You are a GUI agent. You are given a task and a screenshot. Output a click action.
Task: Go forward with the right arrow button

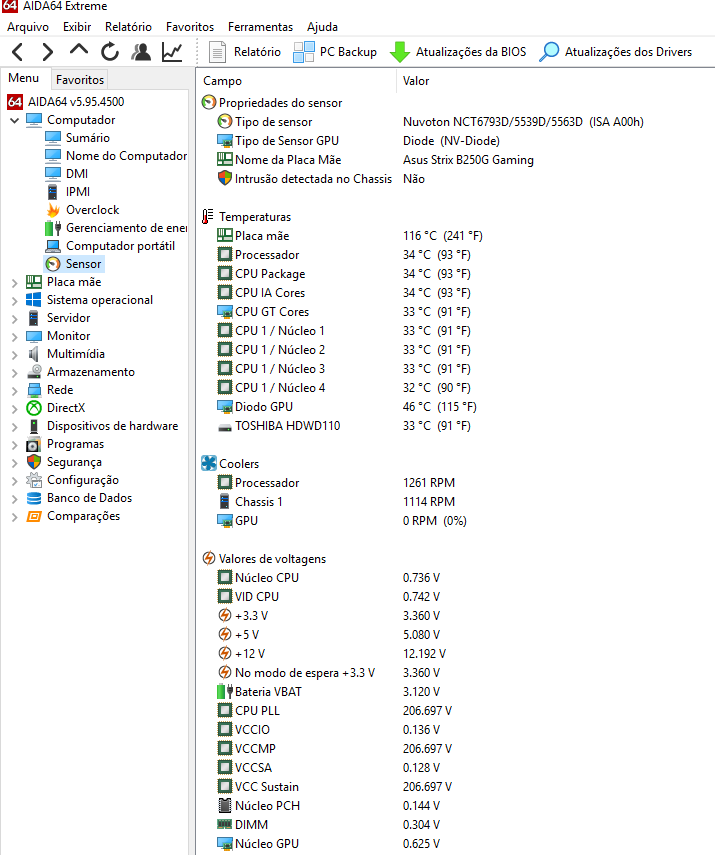point(48,52)
